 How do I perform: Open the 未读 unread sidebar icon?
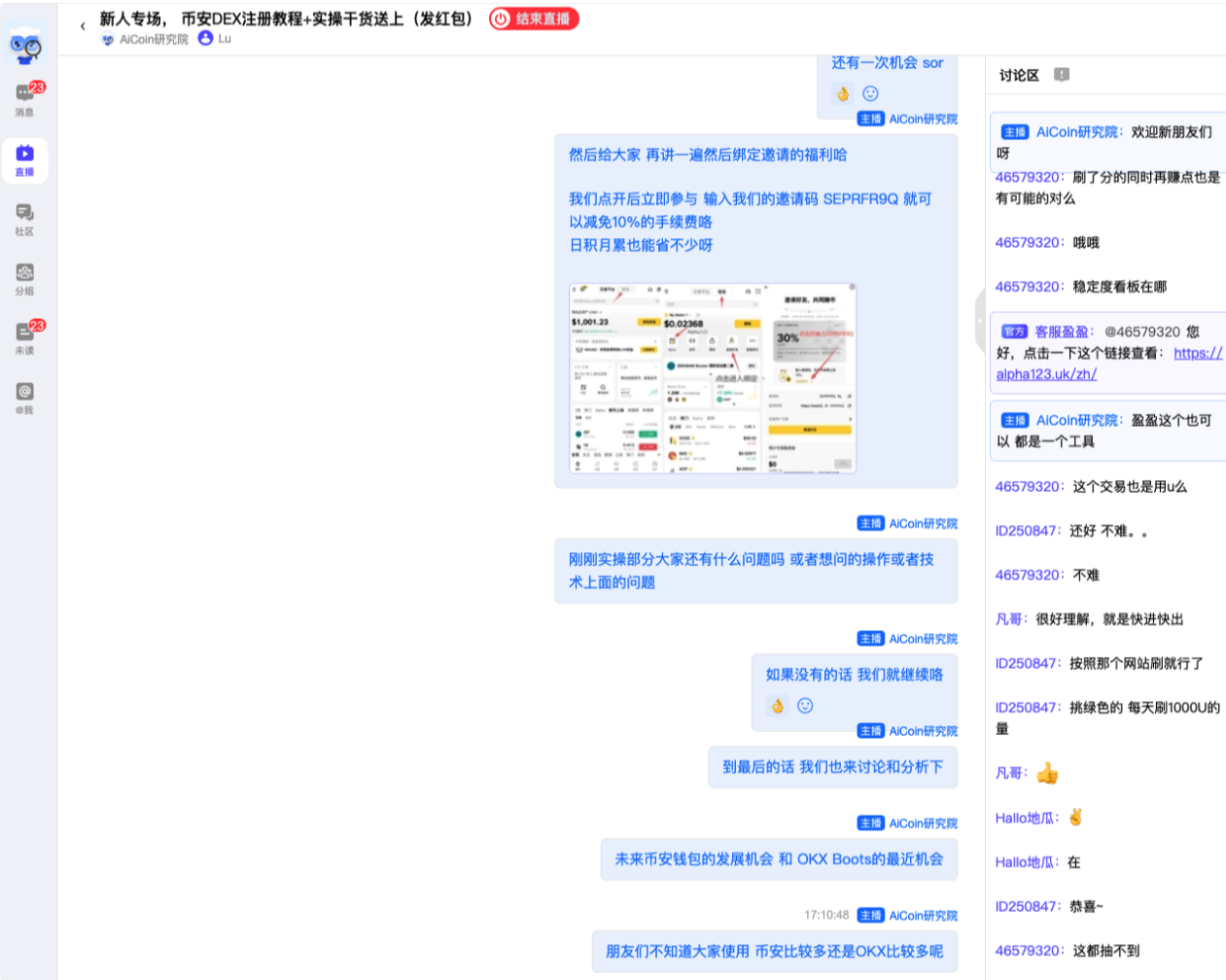(x=25, y=337)
